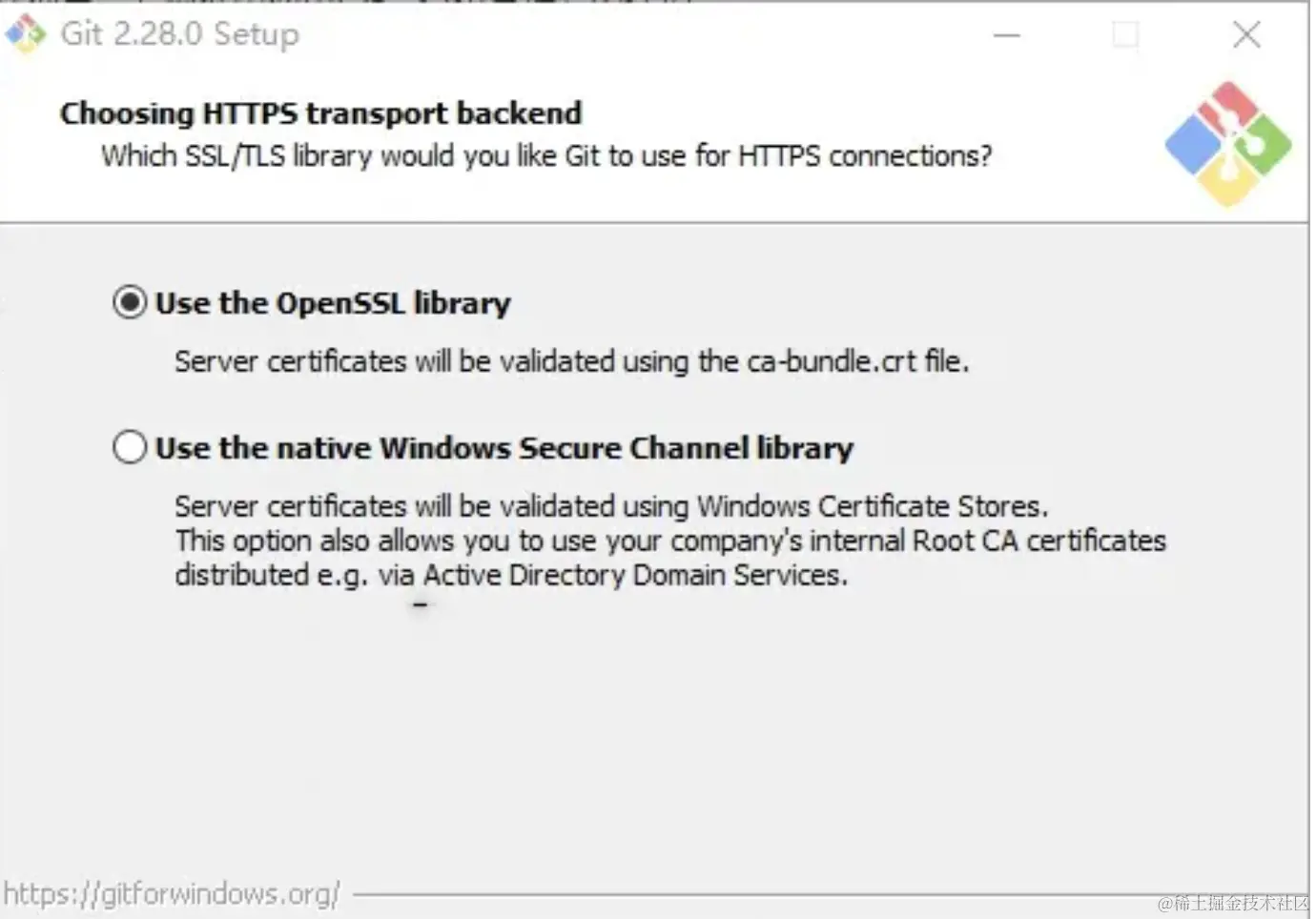The image size is (1316, 919).
Task: Click the Git icon in the title bar
Action: pyautogui.click(x=26, y=34)
